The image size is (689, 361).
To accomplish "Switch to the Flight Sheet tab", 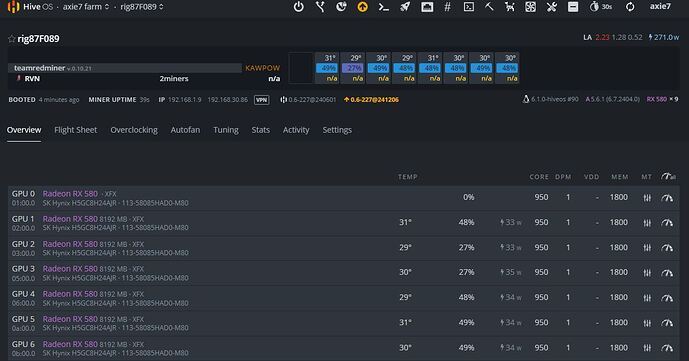I will (x=76, y=130).
